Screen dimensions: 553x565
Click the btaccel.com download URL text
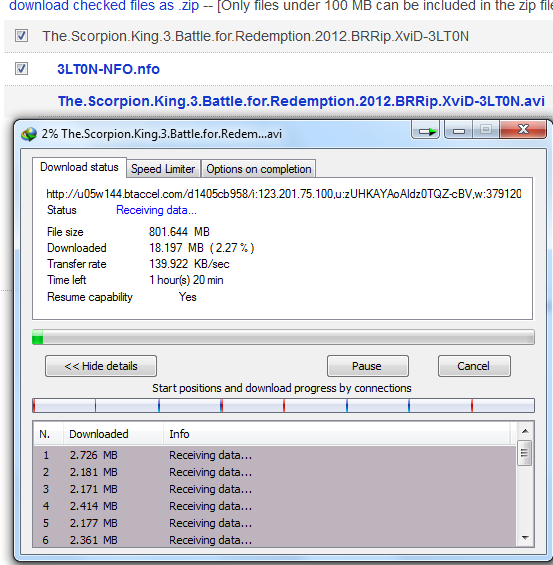[284, 194]
